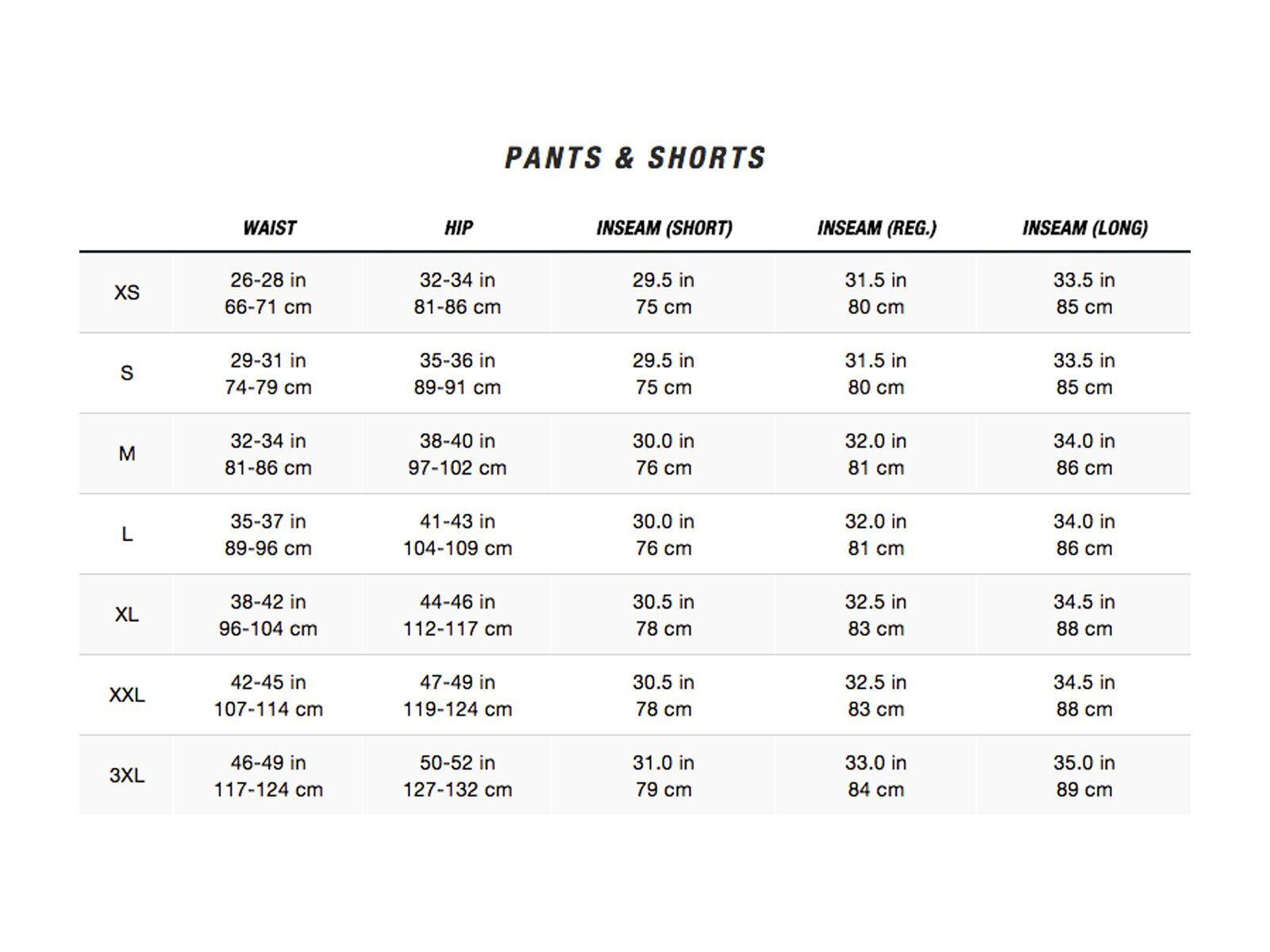1270x952 pixels.
Task: Select the S size row label
Action: pos(127,373)
